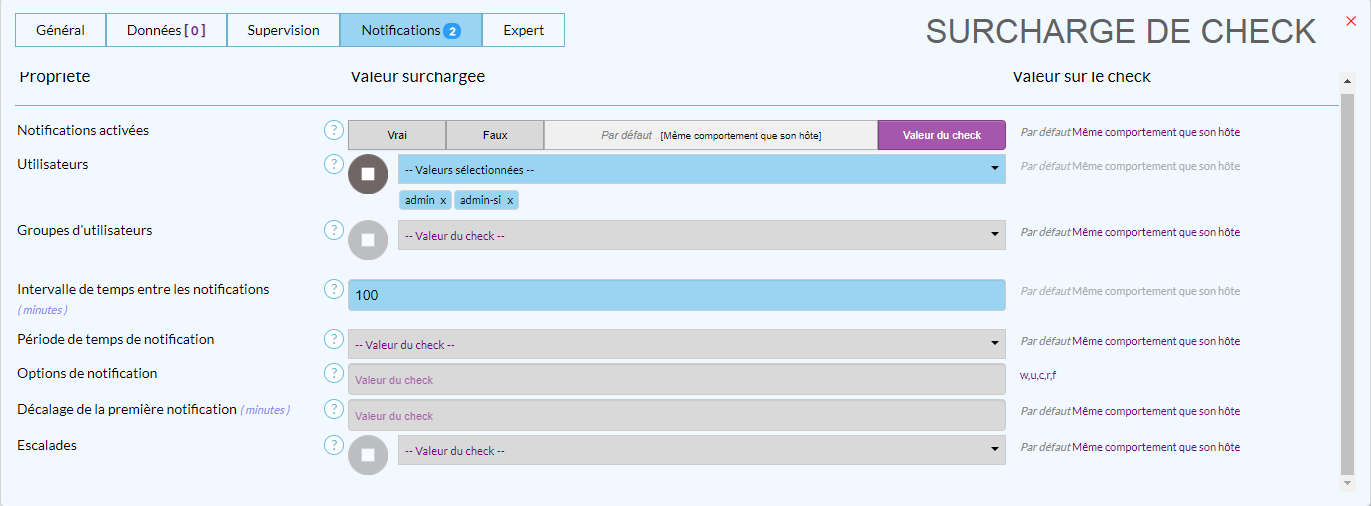Toggle the round Groupes d'utilisateurs button
This screenshot has height=506, width=1371.
[368, 240]
